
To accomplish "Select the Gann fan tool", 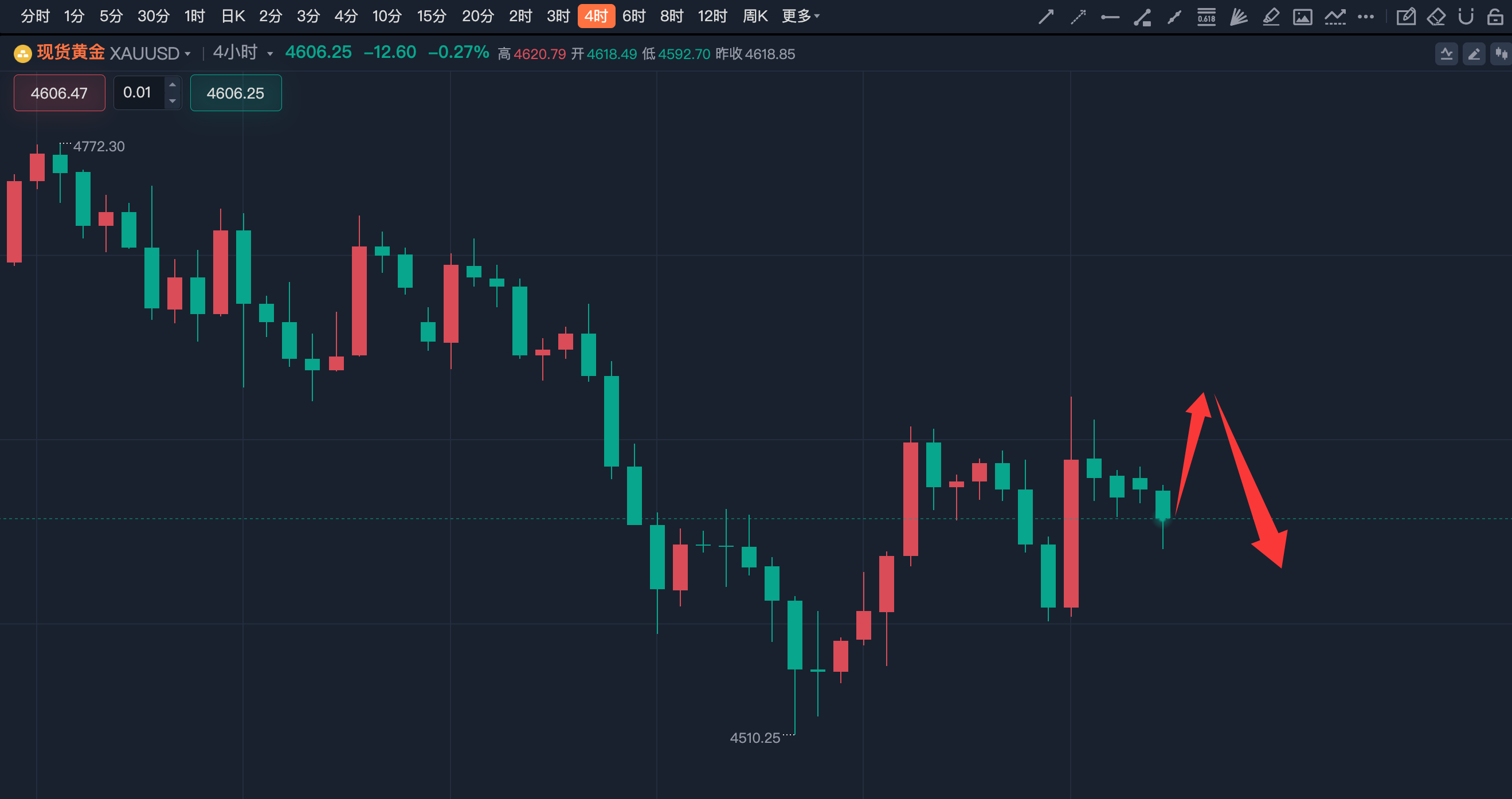I will (x=1239, y=17).
